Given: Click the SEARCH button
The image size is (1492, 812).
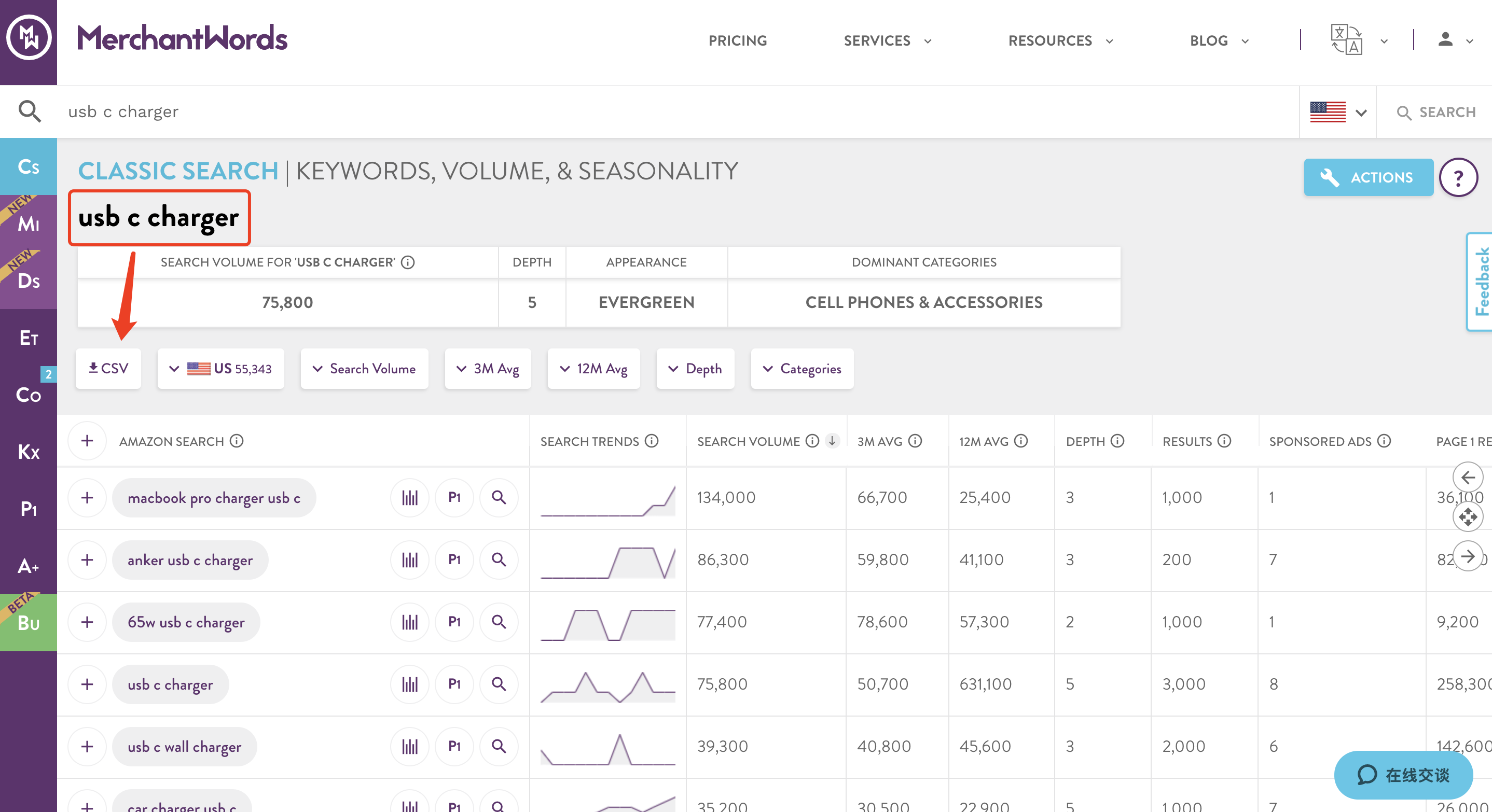Looking at the screenshot, I should (1436, 113).
